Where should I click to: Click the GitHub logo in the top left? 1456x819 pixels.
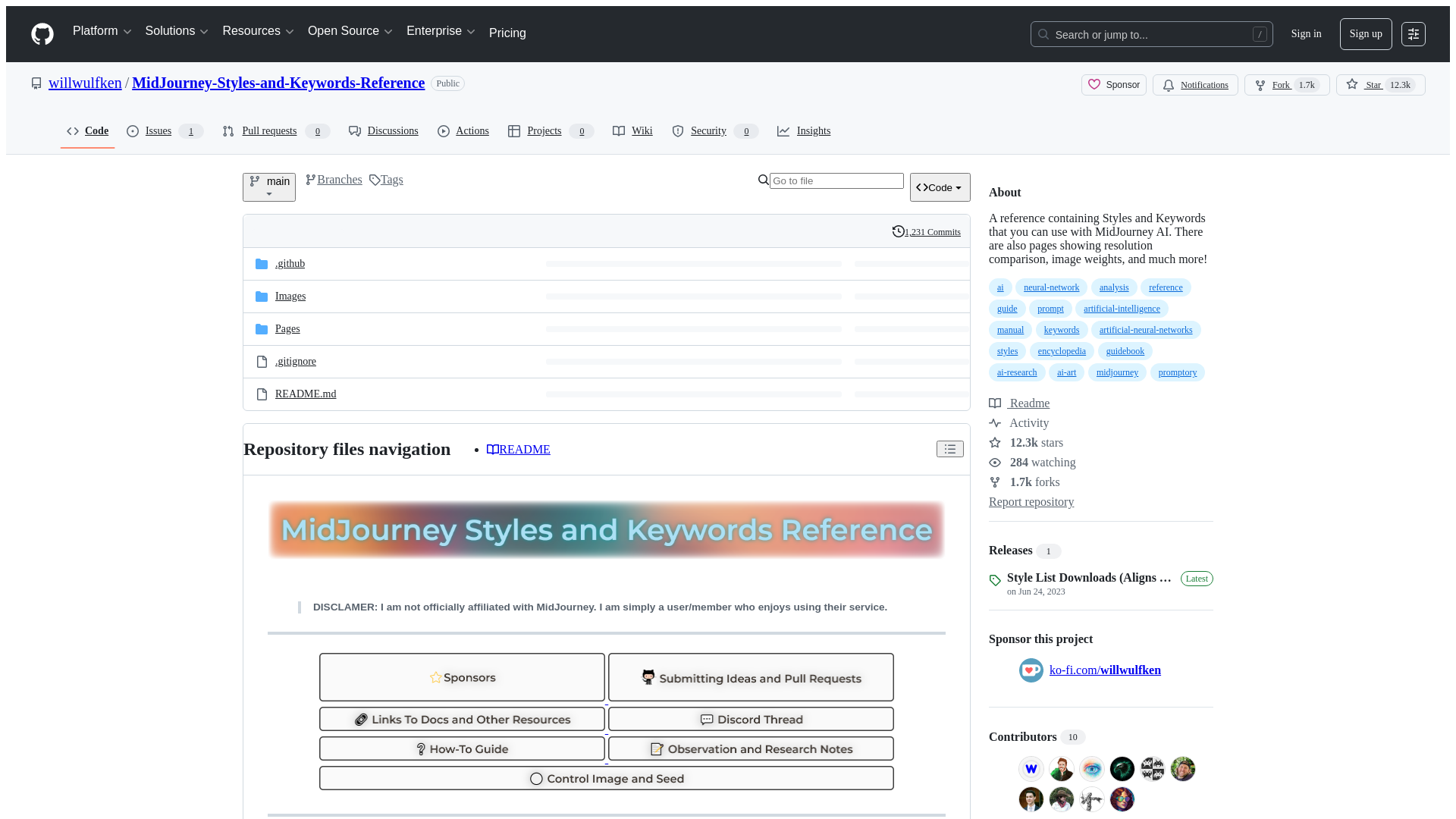point(42,33)
